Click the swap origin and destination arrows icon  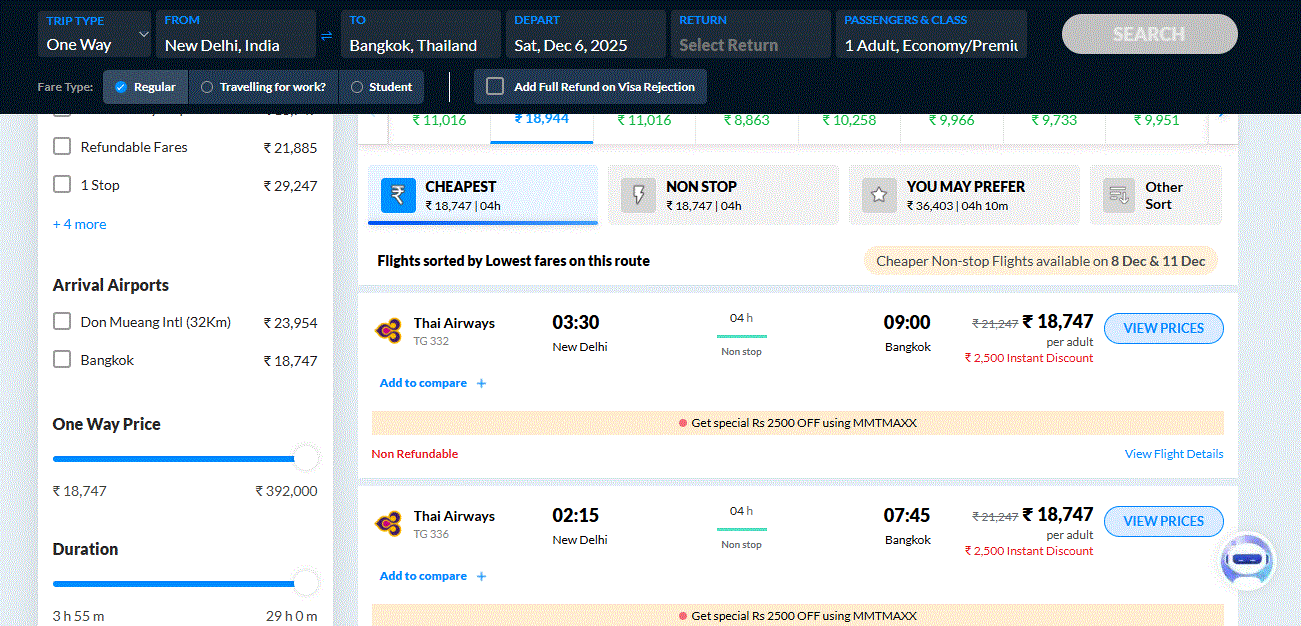[326, 36]
